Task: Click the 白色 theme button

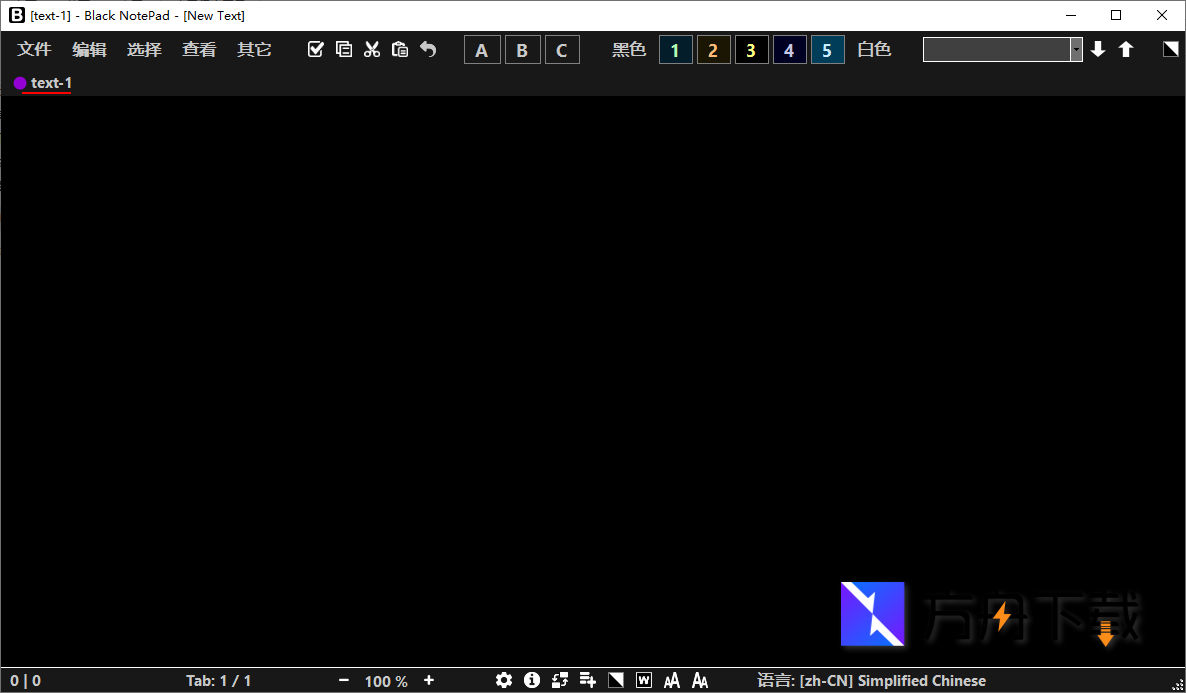Action: pyautogui.click(x=873, y=48)
